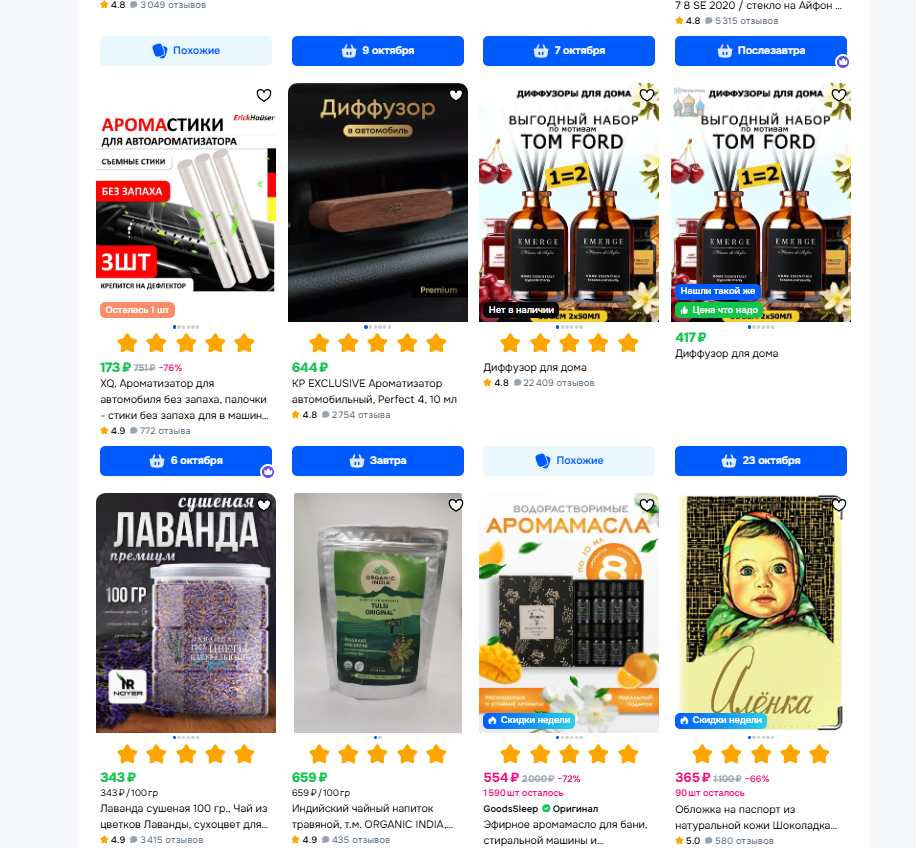Toggle heart on 417 ₽ Tom Ford diffuser
This screenshot has height=848, width=916.
(839, 95)
